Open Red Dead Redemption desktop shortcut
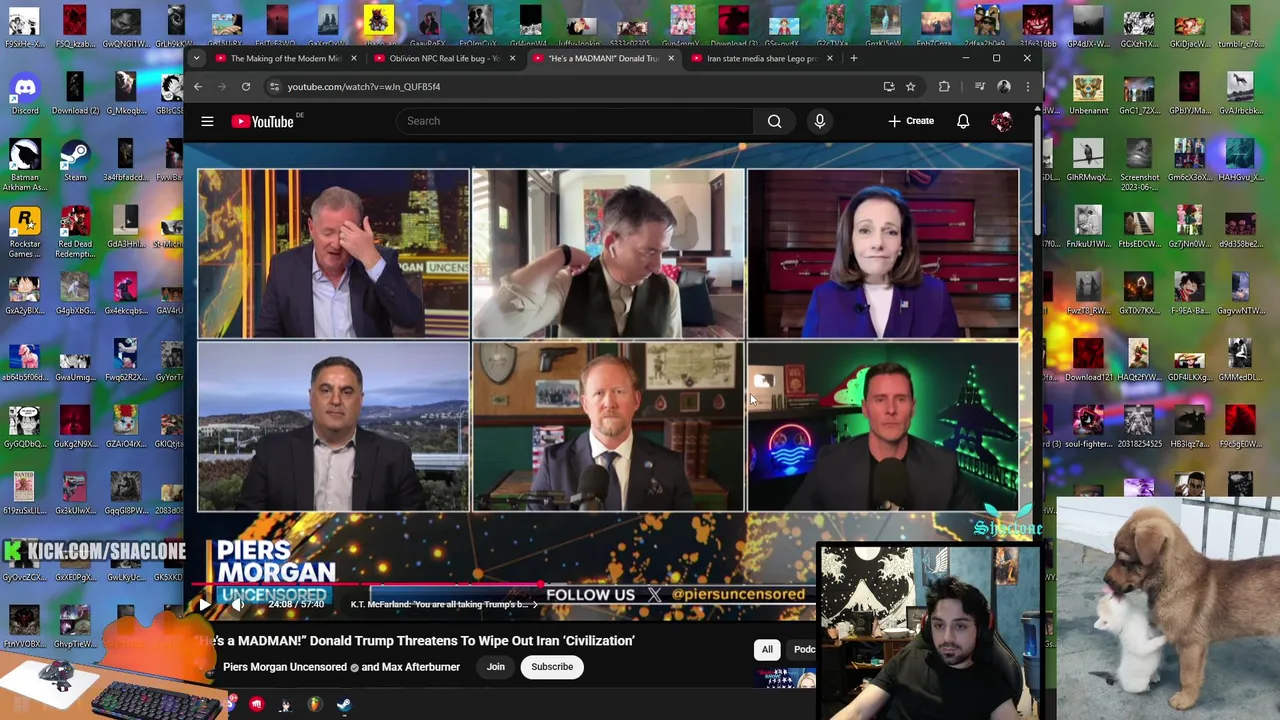Viewport: 1280px width, 720px height. click(75, 232)
